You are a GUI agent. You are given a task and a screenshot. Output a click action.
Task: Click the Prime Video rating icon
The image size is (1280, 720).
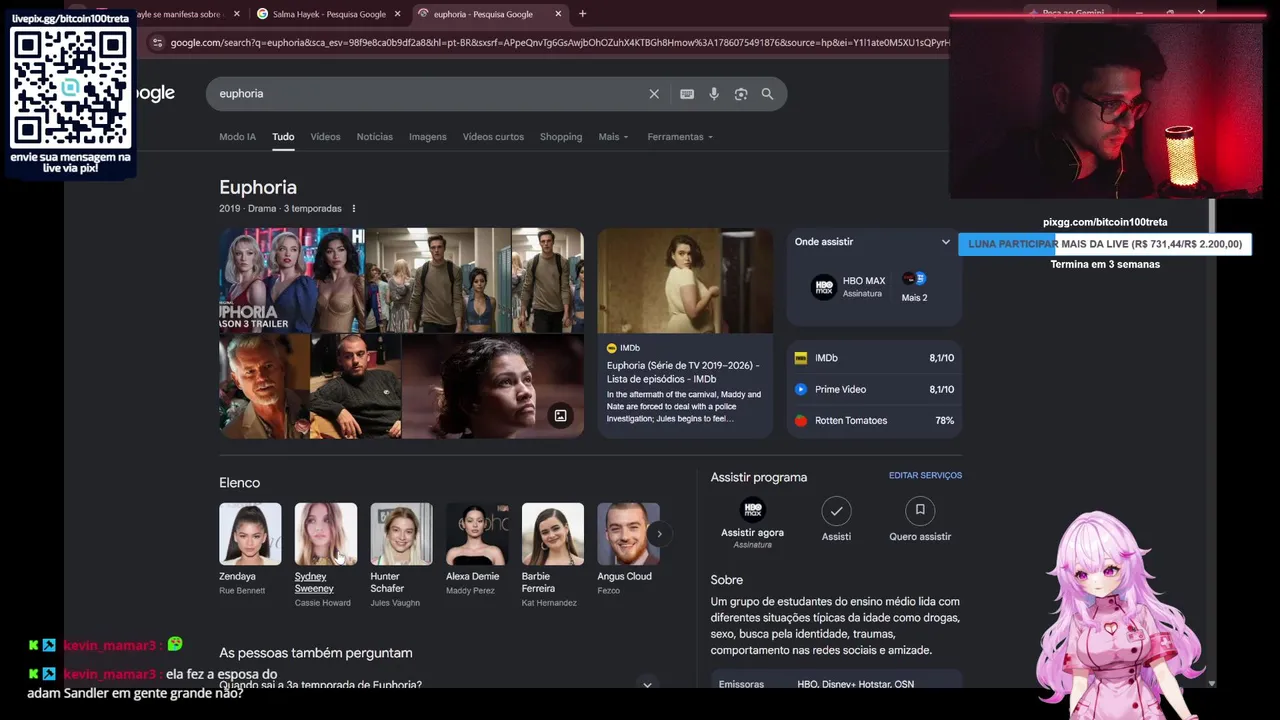pyautogui.click(x=800, y=389)
